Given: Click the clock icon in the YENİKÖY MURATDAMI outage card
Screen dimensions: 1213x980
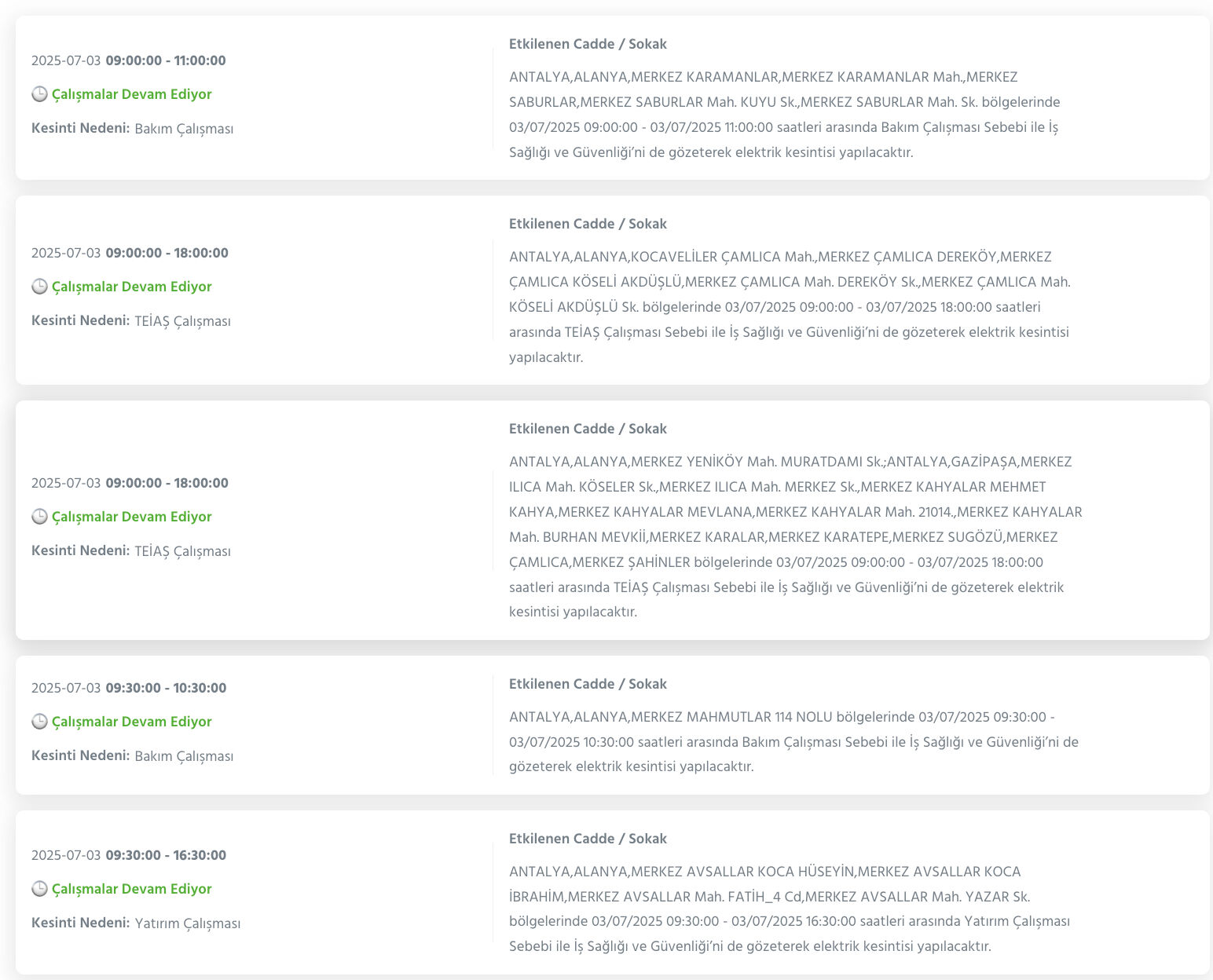Looking at the screenshot, I should tap(39, 517).
